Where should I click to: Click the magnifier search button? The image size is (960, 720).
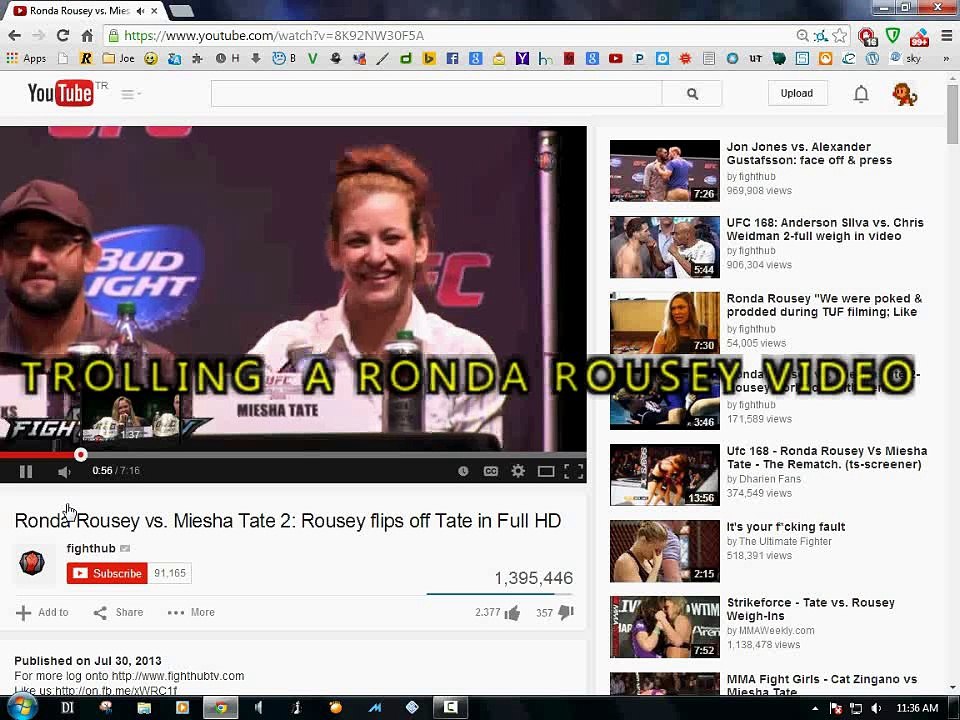pyautogui.click(x=692, y=94)
